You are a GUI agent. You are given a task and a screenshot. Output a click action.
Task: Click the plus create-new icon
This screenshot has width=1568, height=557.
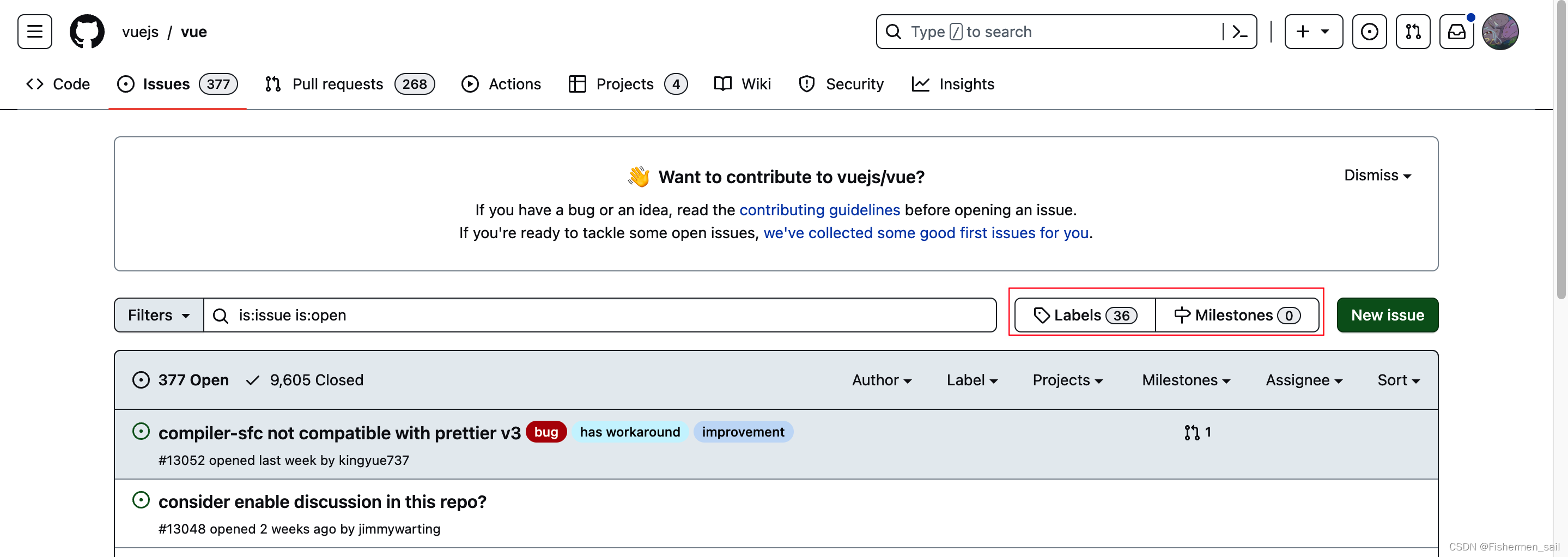(1303, 32)
